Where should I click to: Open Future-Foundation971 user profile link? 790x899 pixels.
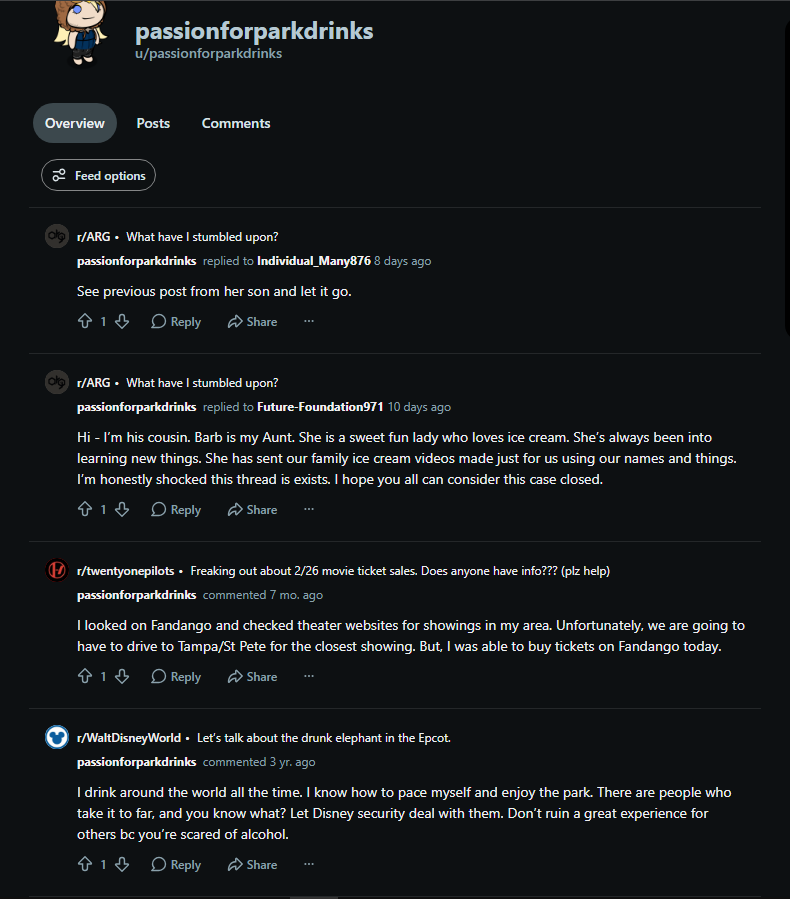pos(320,406)
